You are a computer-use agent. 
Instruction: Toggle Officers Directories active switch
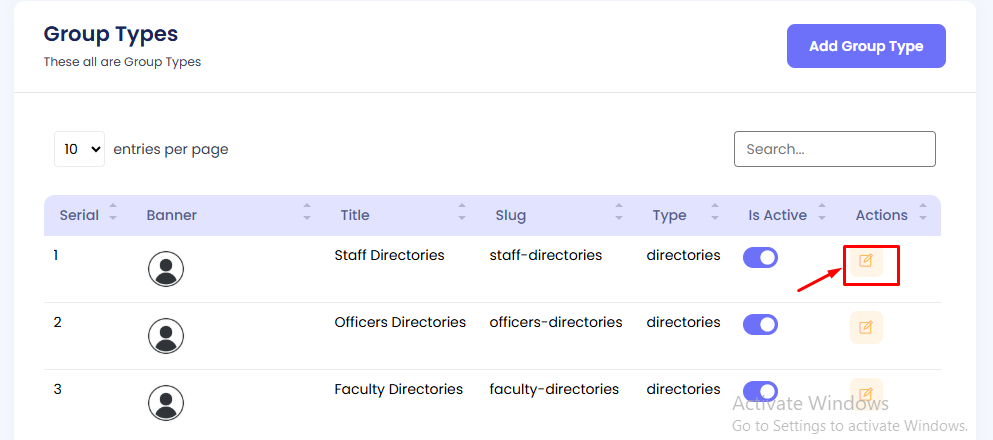(x=760, y=325)
